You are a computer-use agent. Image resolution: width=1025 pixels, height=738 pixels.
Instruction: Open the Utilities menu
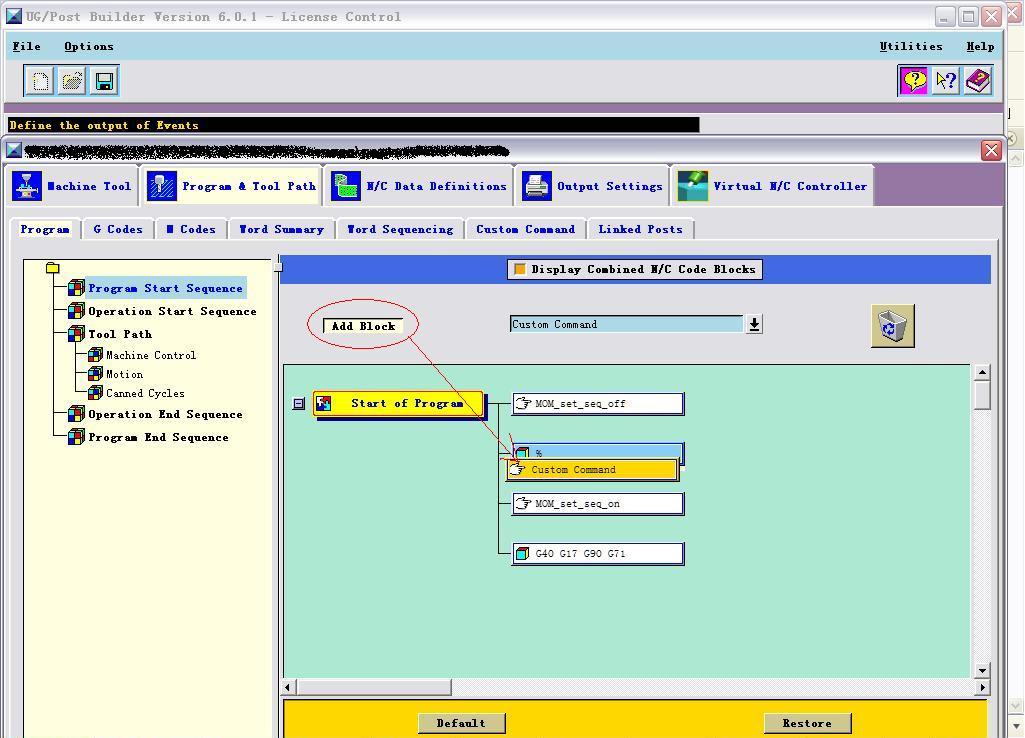tap(911, 46)
